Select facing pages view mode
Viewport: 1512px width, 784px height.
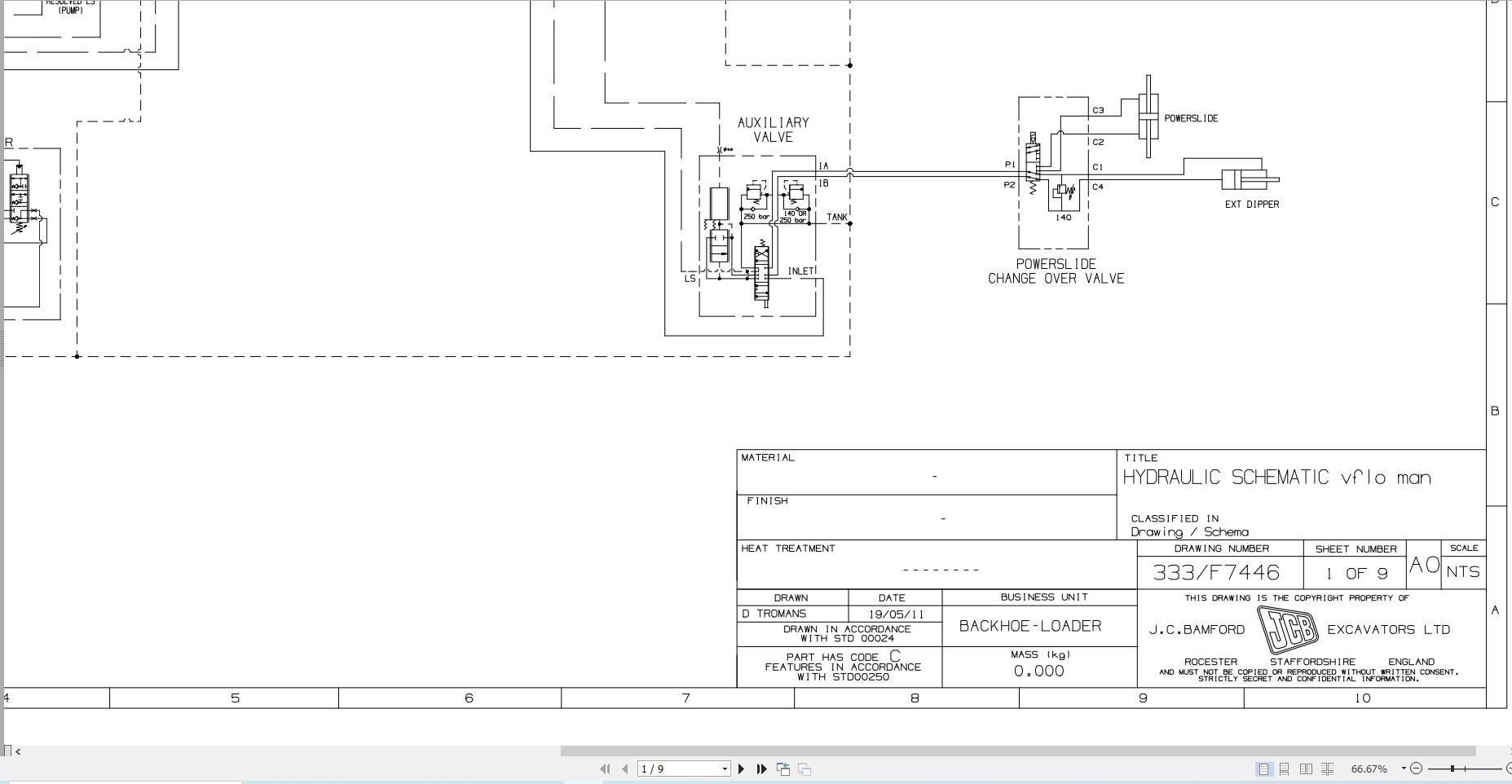[x=1306, y=769]
